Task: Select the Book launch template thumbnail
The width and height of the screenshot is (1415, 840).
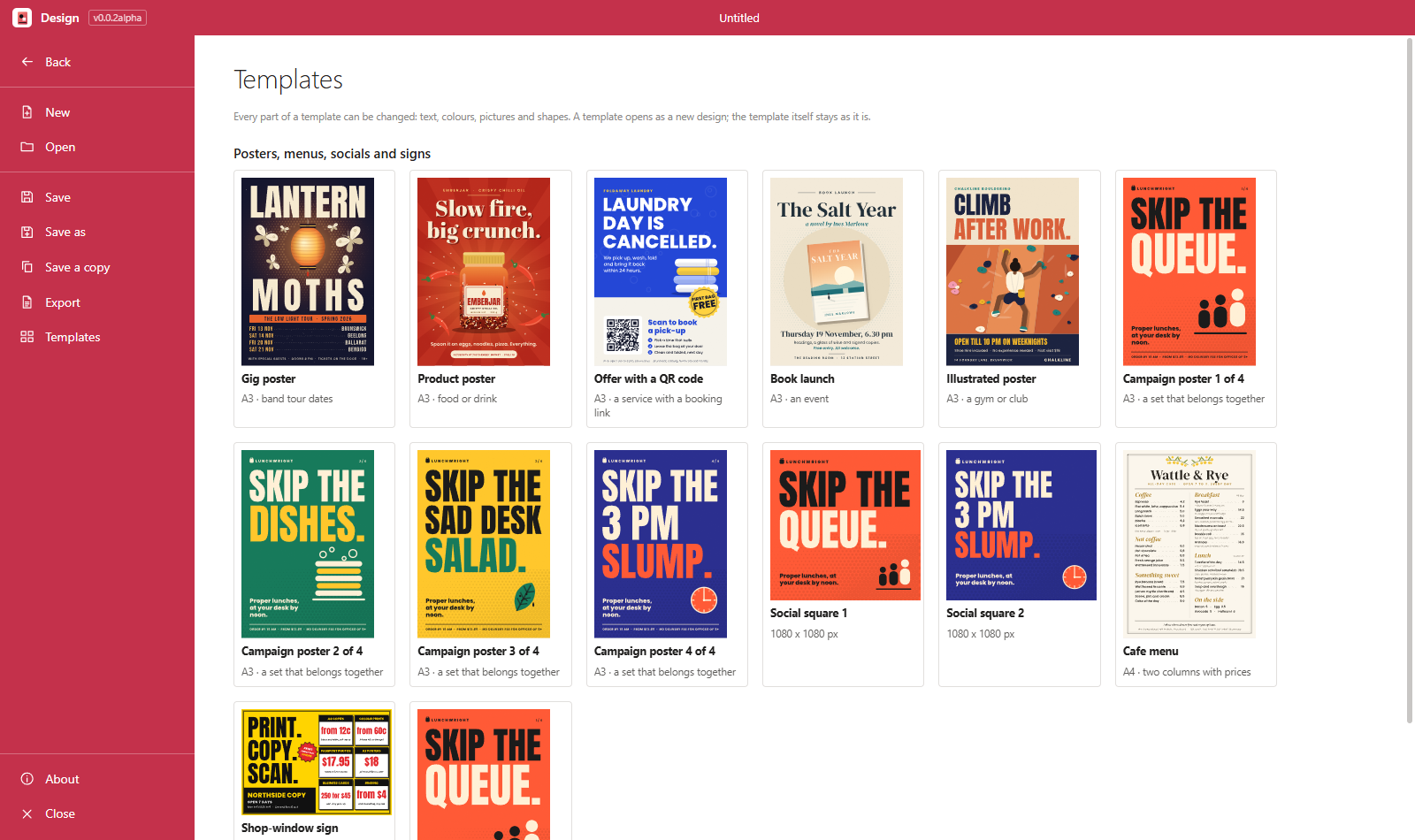Action: pyautogui.click(x=837, y=271)
